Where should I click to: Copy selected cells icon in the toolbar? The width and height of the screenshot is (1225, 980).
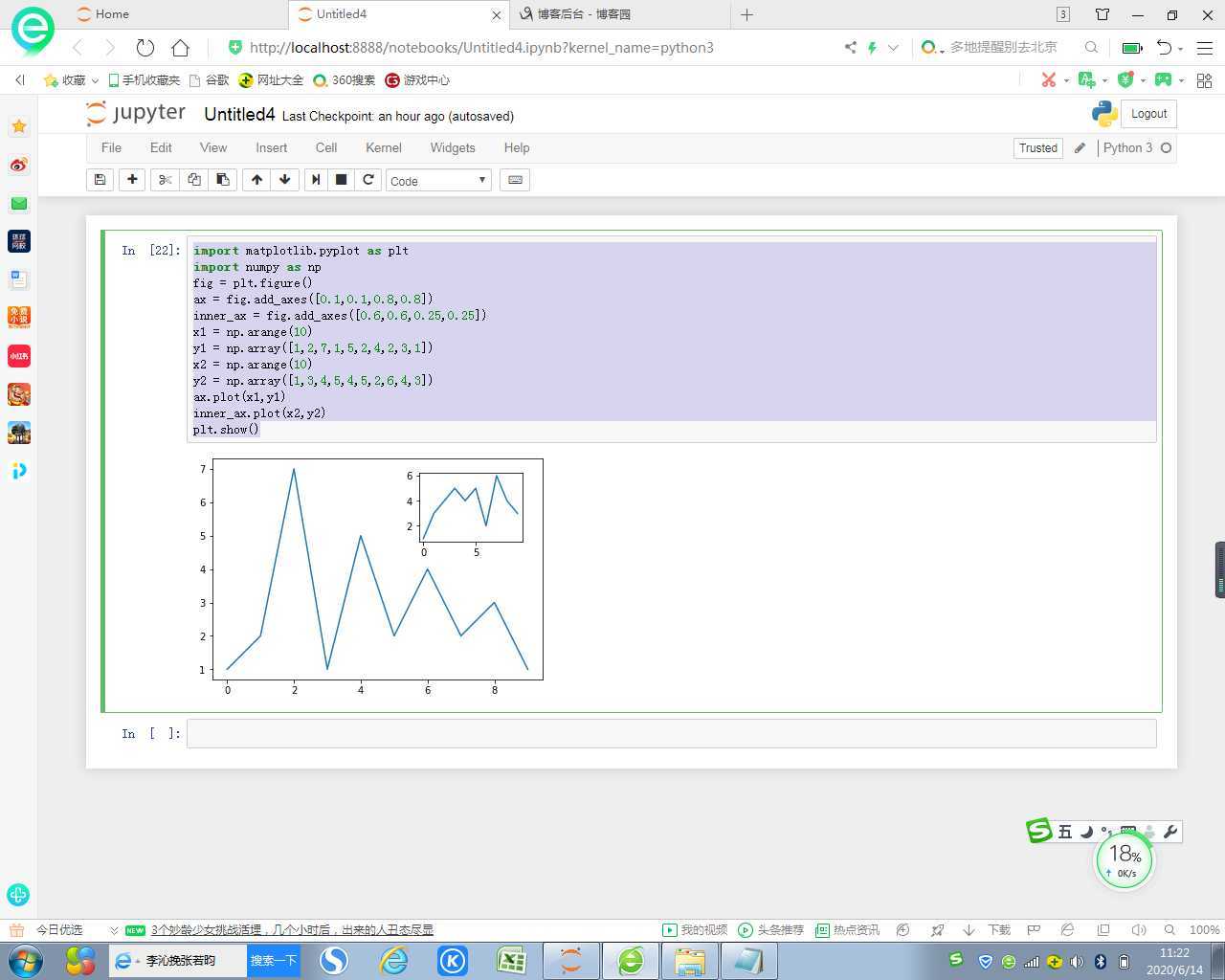click(194, 180)
